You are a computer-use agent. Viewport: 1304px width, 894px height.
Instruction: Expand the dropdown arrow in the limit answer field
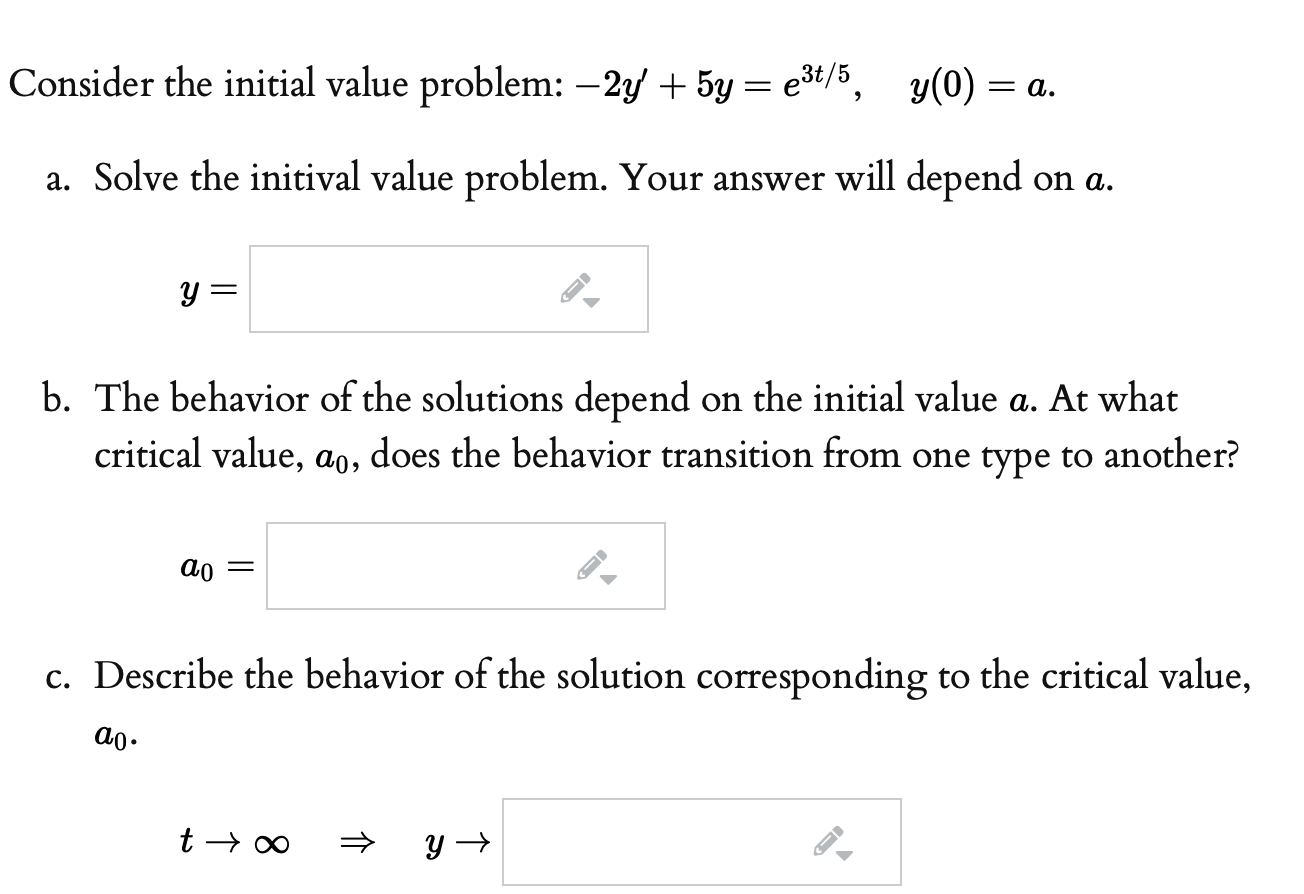click(x=845, y=855)
